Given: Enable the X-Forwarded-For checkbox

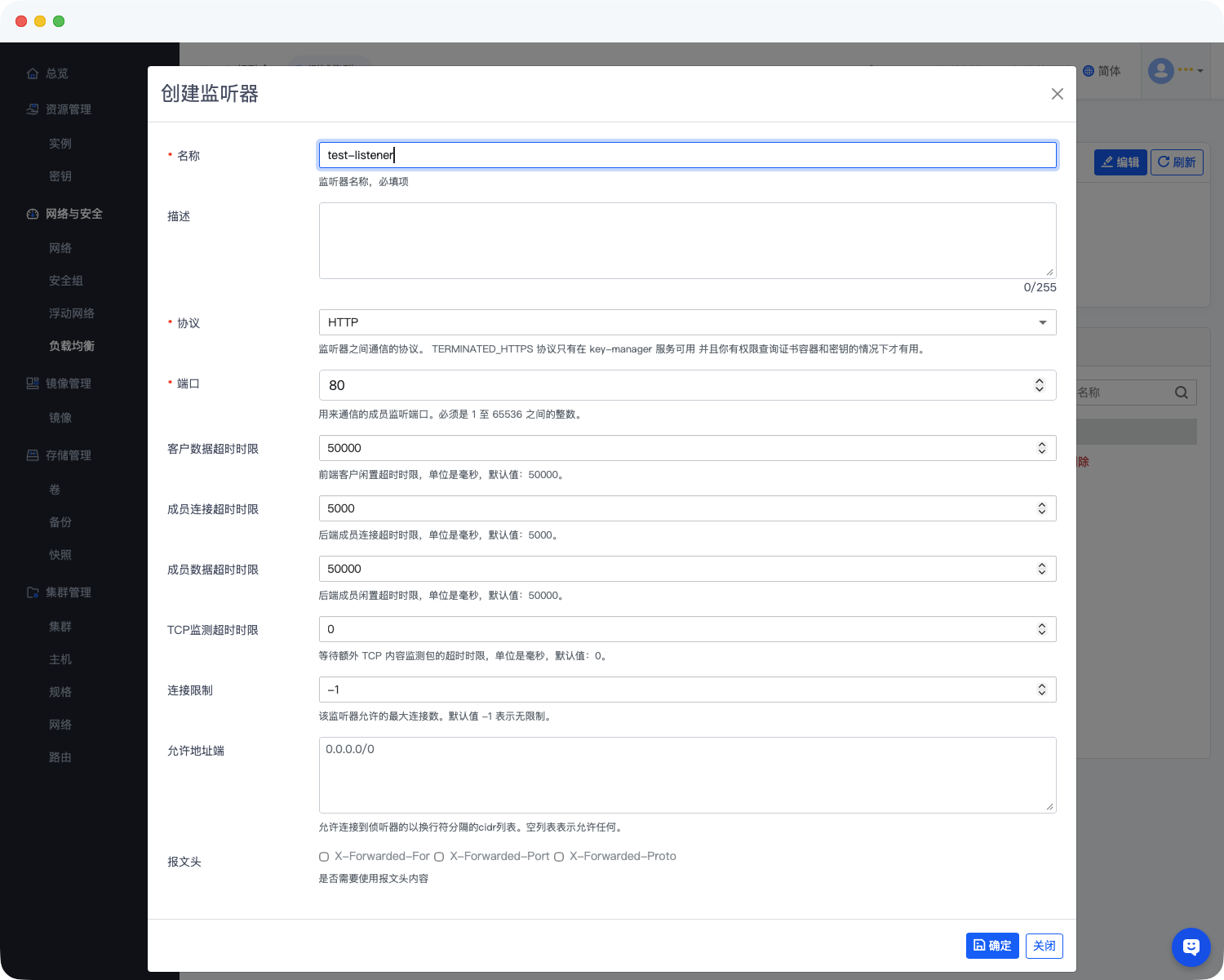Looking at the screenshot, I should pyautogui.click(x=324, y=857).
